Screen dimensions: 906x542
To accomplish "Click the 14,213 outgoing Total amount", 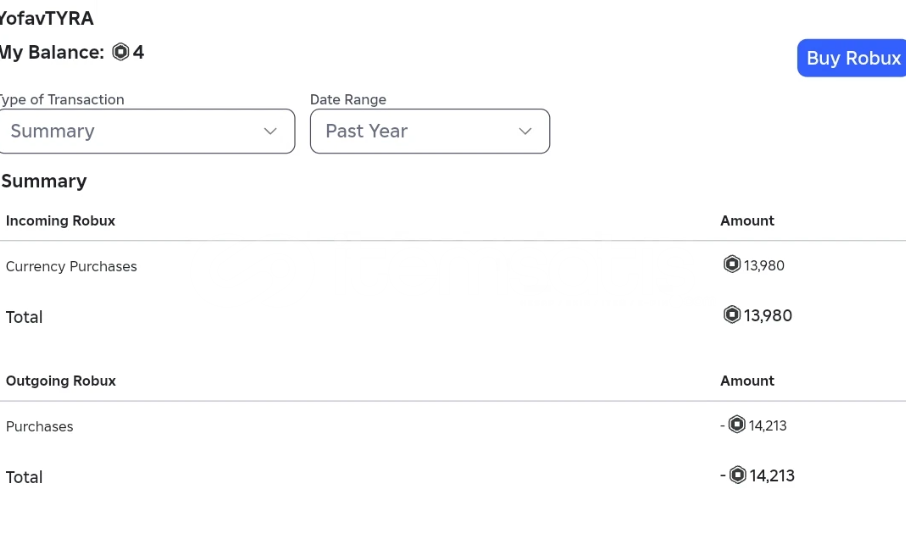I will [x=772, y=476].
